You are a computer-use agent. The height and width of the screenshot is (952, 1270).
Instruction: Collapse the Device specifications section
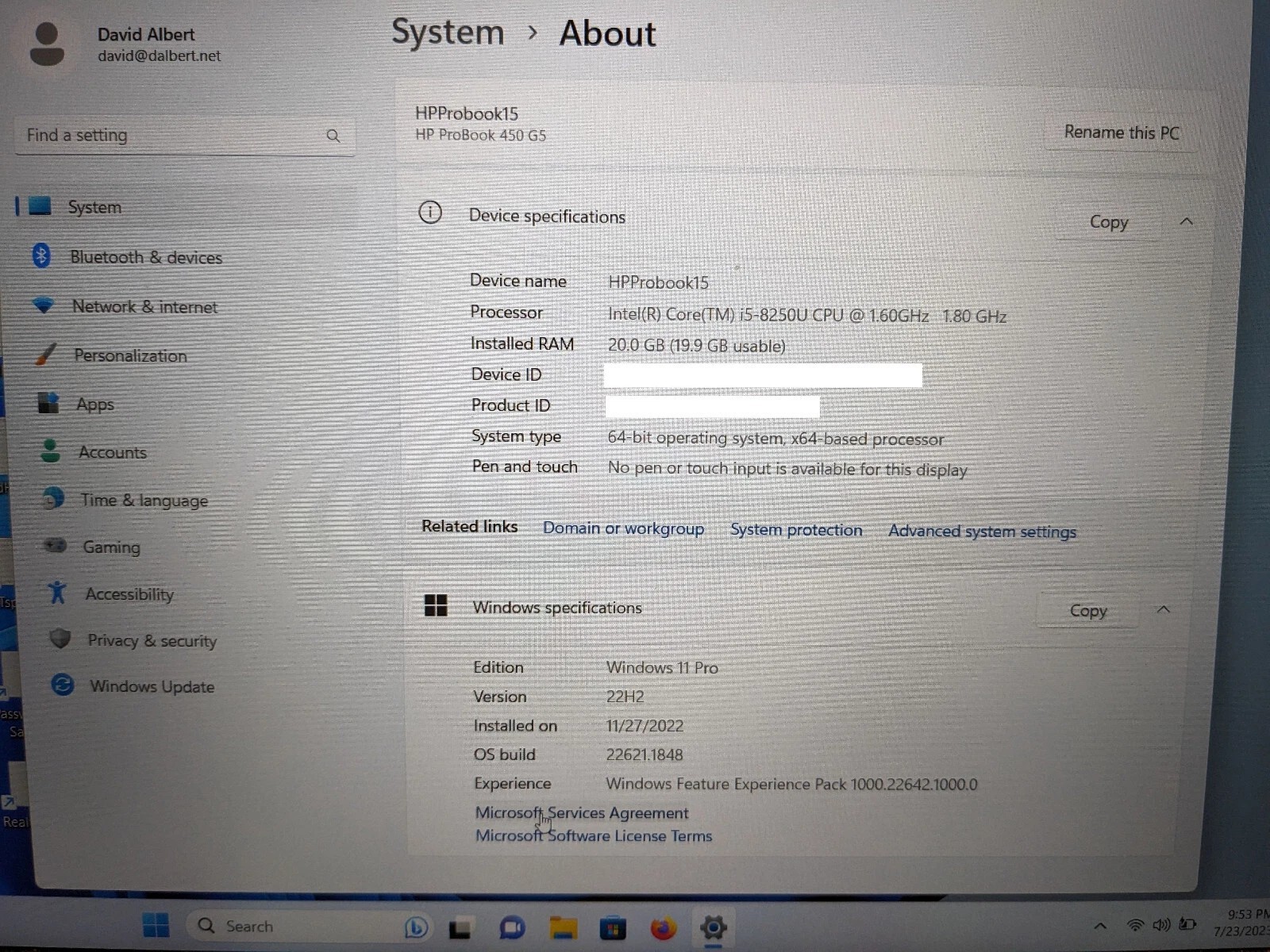pos(1187,221)
